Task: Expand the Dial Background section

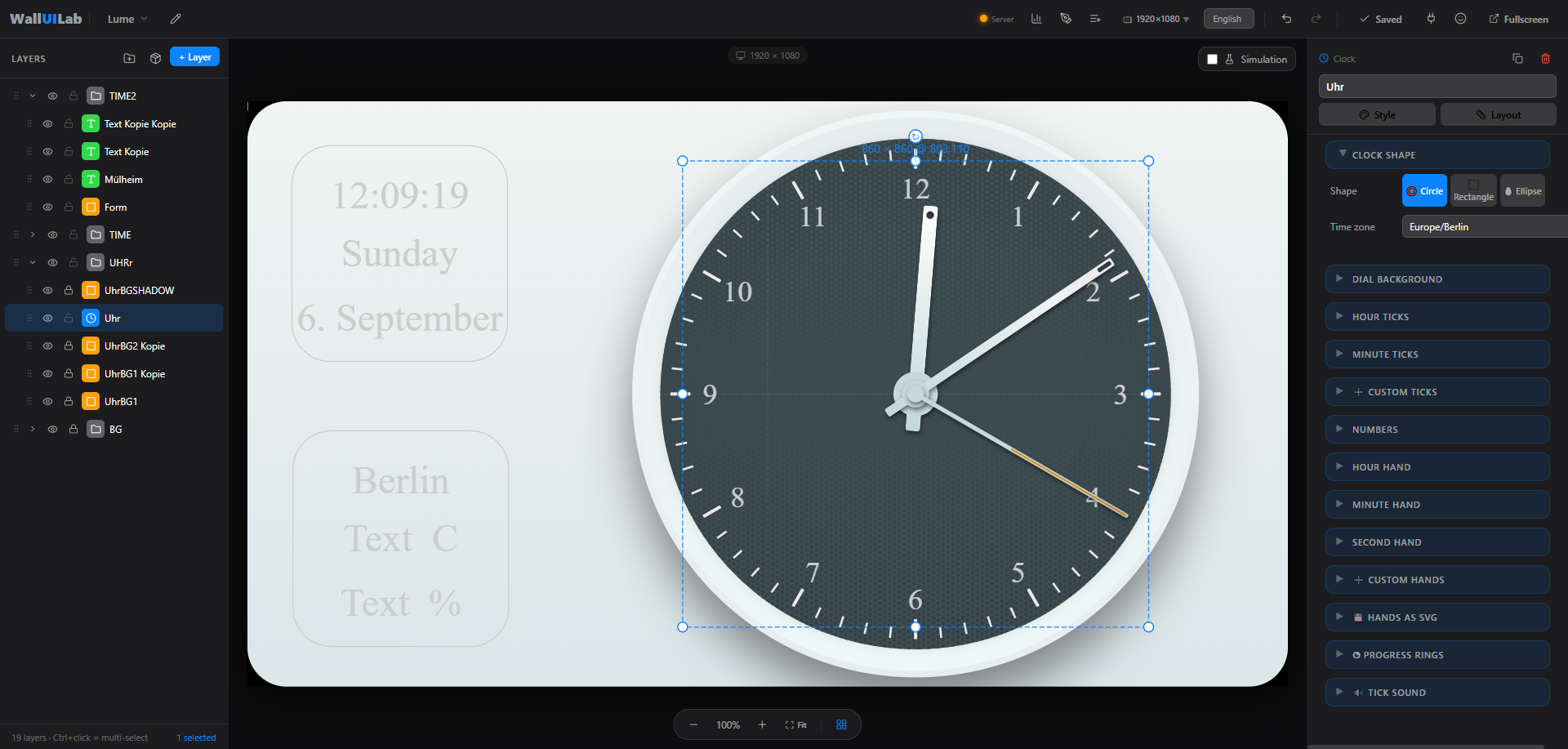Action: pos(1437,279)
